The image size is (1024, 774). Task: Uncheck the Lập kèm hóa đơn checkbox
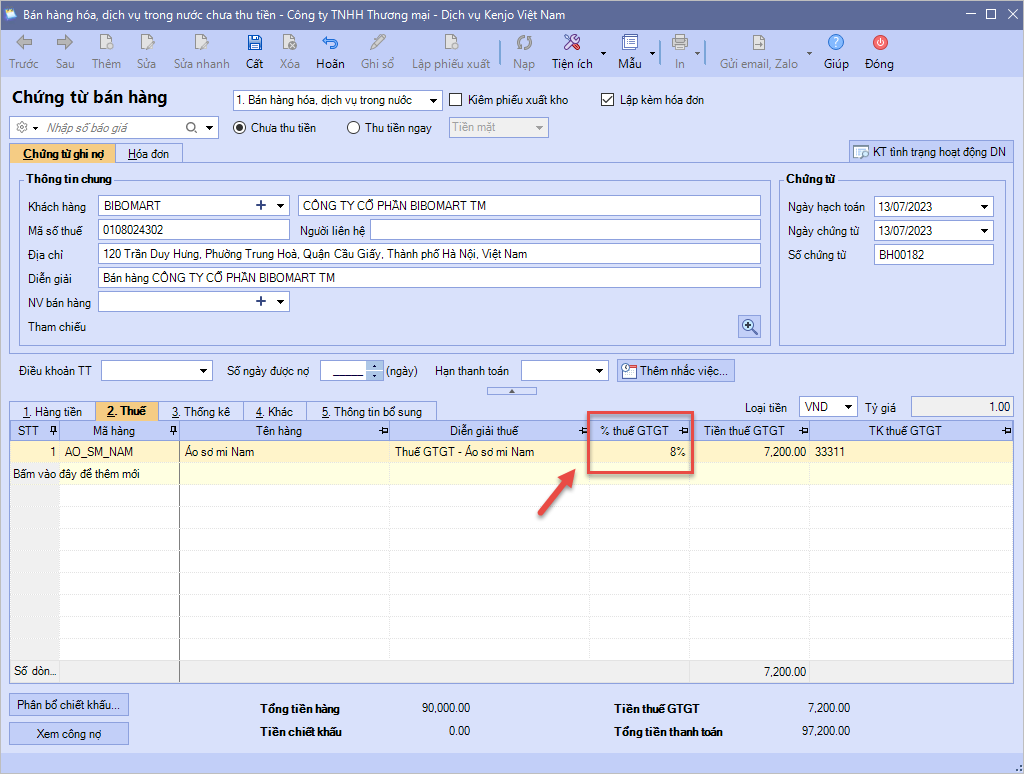(x=607, y=100)
